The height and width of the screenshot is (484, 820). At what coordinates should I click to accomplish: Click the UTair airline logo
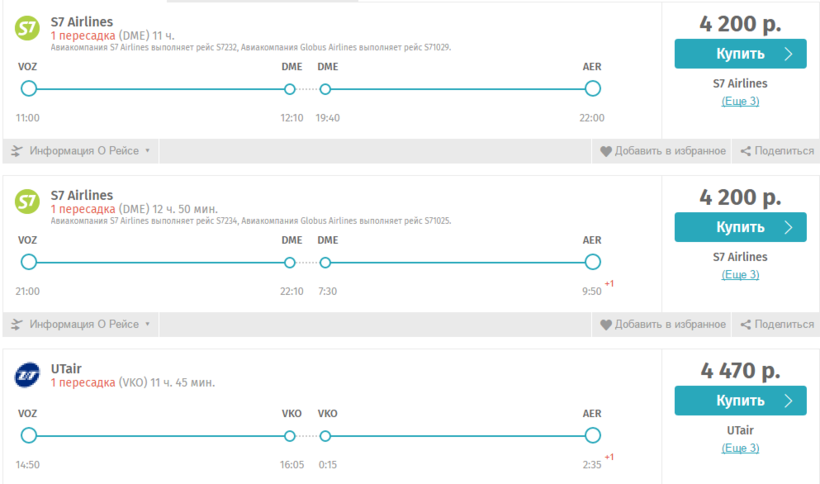point(27,376)
